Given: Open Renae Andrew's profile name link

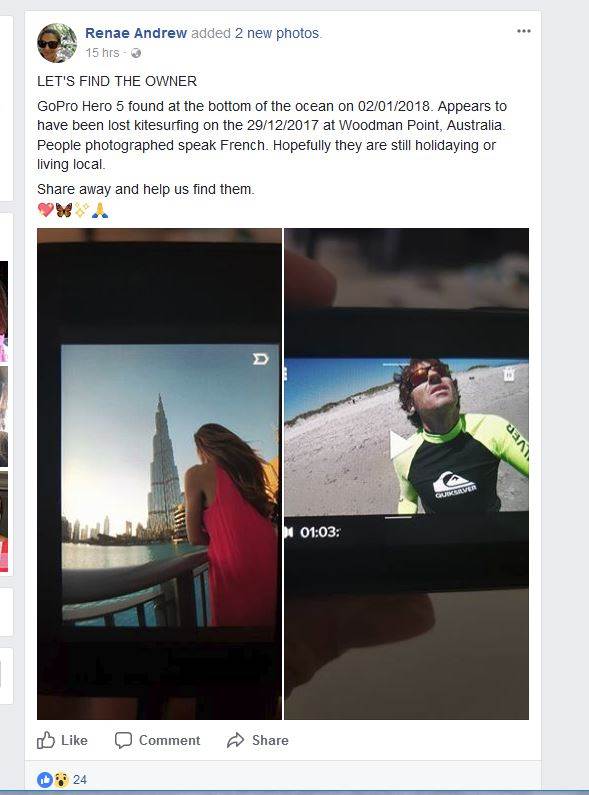Looking at the screenshot, I should (x=136, y=33).
